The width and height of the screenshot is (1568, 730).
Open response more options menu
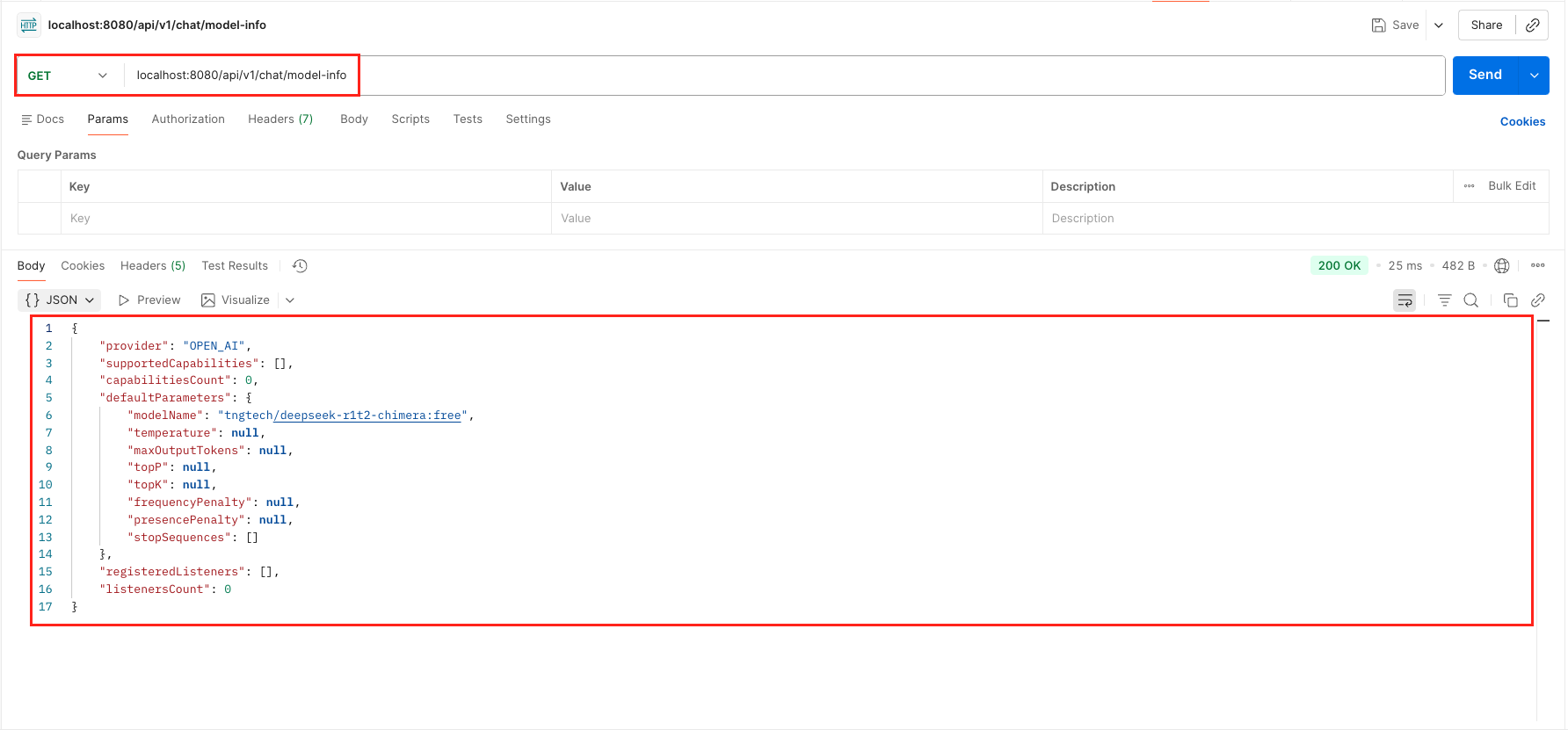coord(1537,266)
